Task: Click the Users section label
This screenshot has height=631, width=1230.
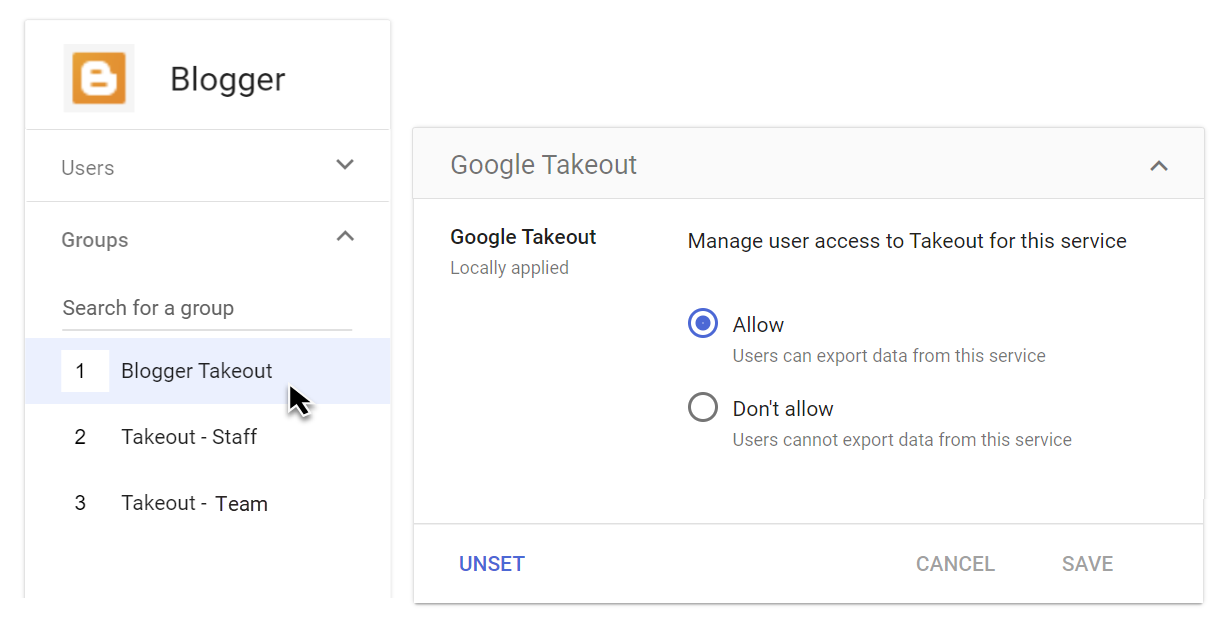Action: (88, 168)
